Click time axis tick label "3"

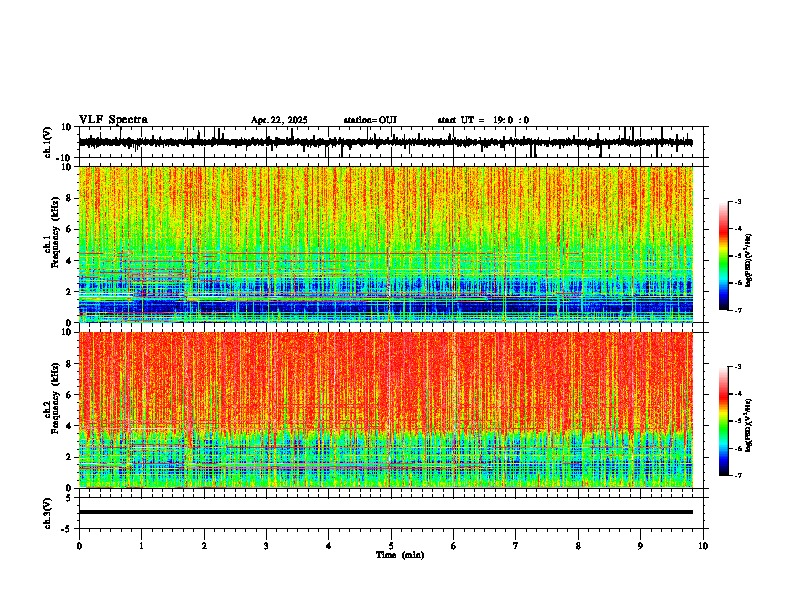(266, 546)
